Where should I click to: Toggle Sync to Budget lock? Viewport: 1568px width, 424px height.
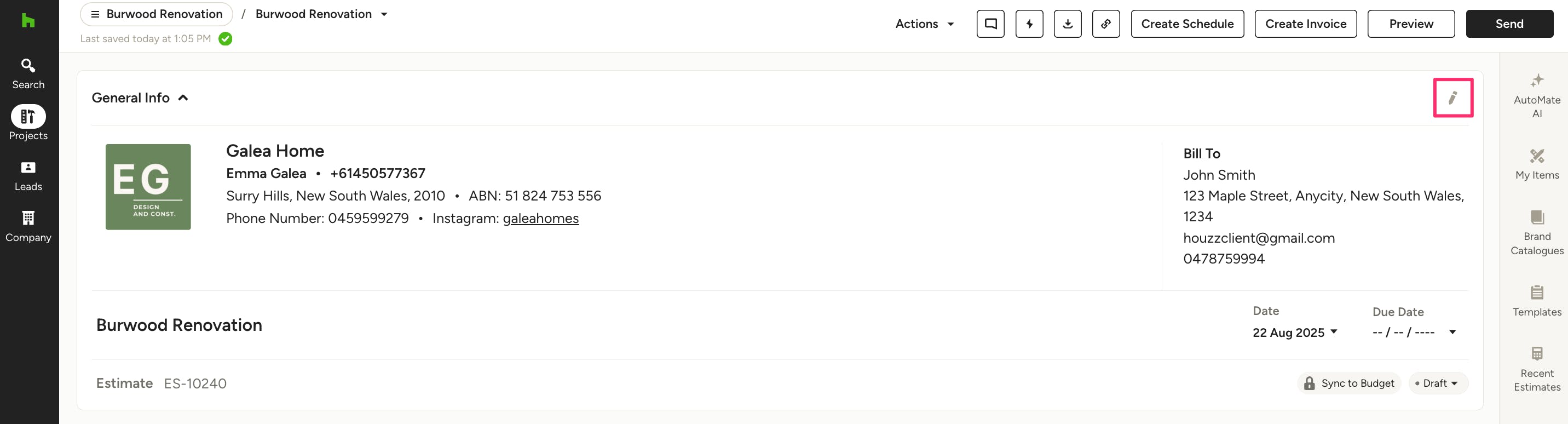click(1348, 383)
